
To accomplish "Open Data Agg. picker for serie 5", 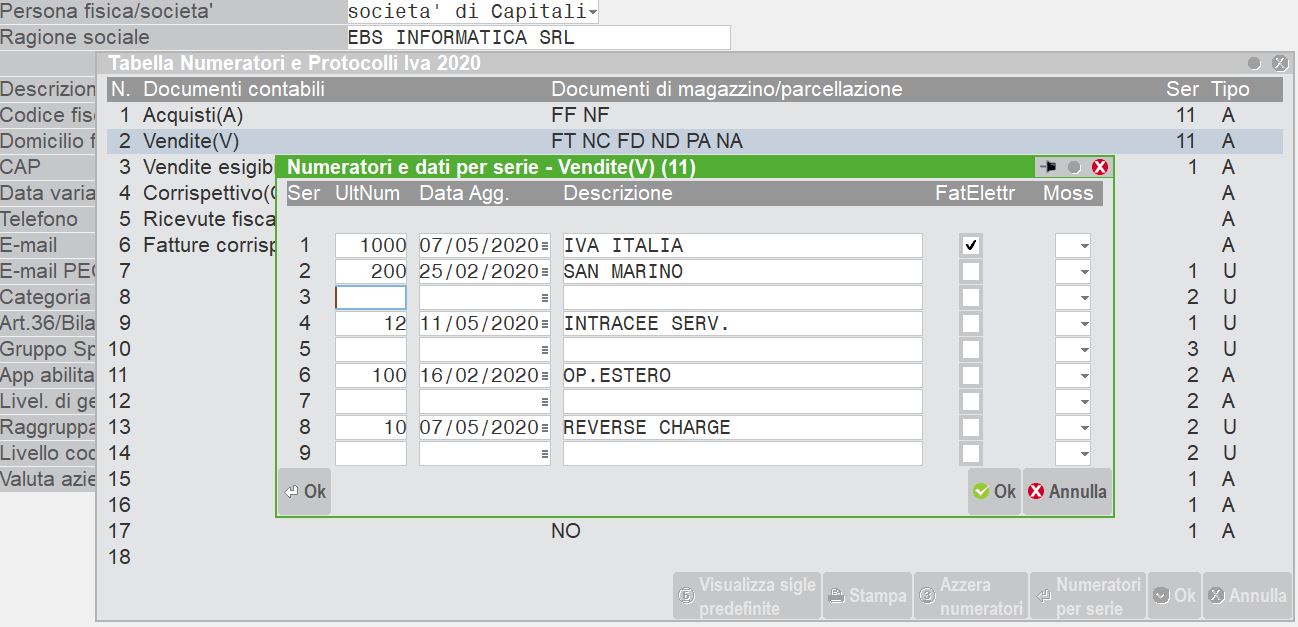I will pos(543,347).
